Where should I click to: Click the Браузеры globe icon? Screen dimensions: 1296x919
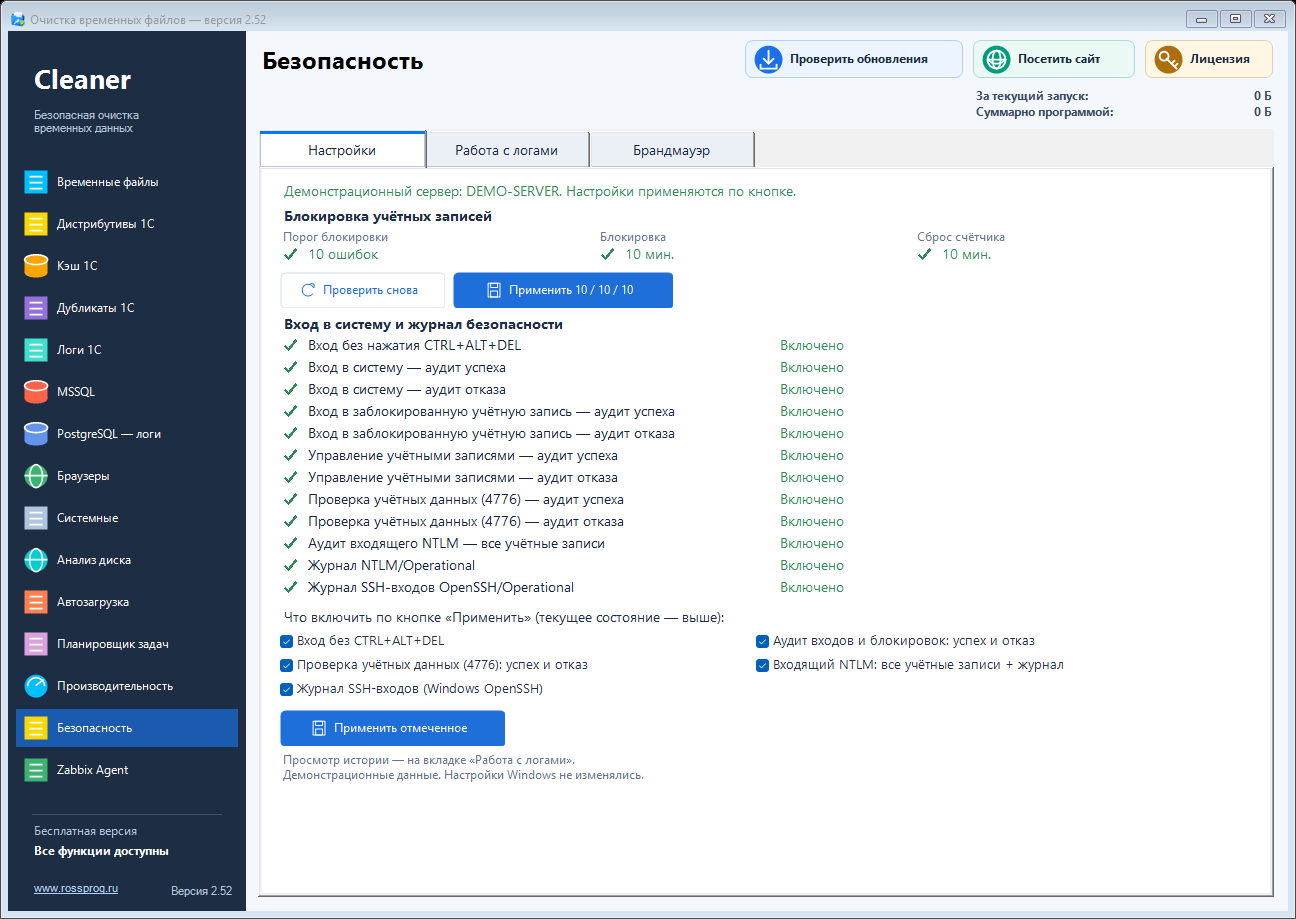36,476
